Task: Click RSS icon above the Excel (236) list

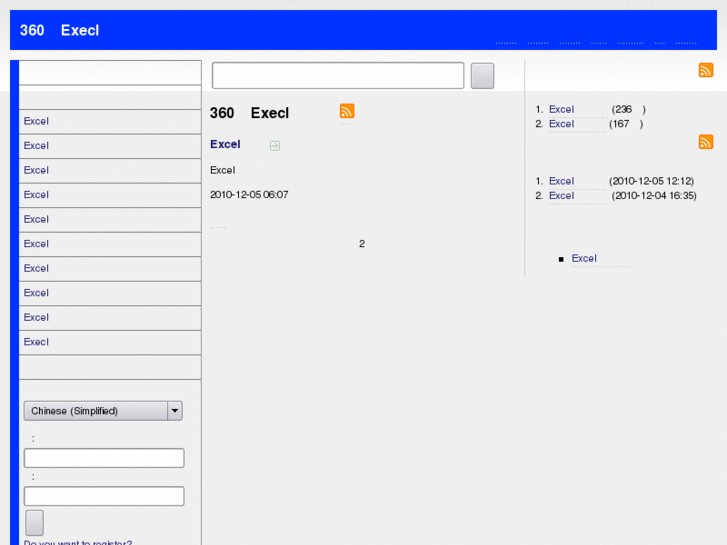Action: coord(706,71)
